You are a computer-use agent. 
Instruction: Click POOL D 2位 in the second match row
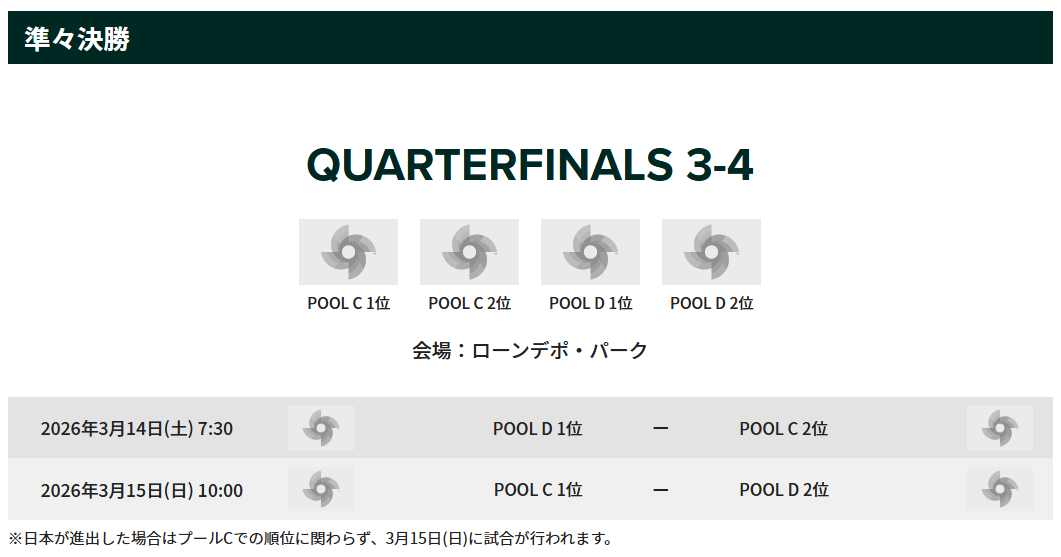click(784, 489)
